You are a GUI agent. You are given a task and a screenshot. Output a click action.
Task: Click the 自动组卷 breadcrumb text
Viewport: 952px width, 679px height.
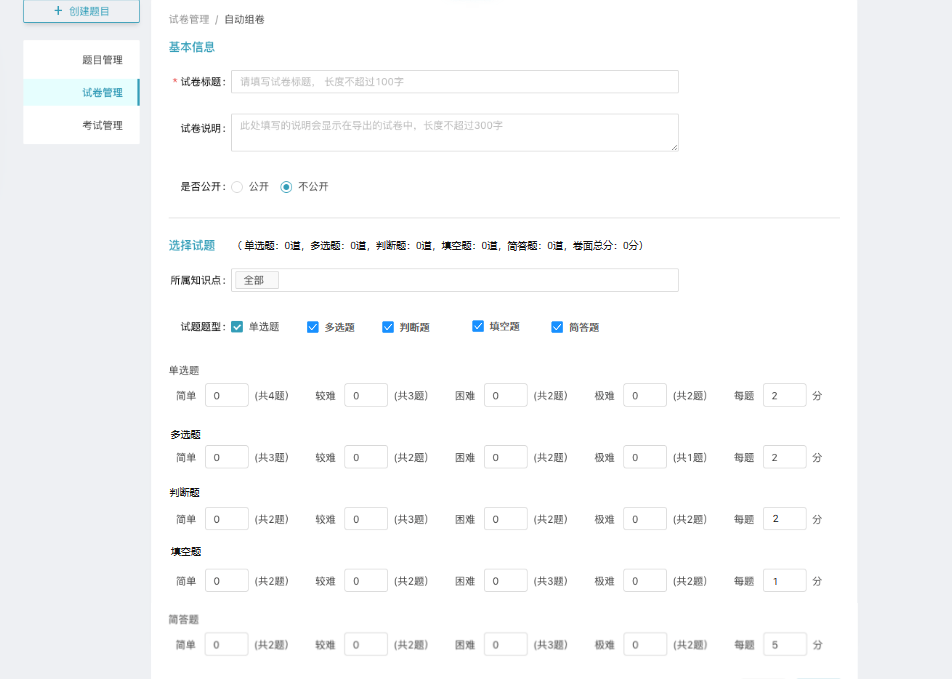[244, 19]
